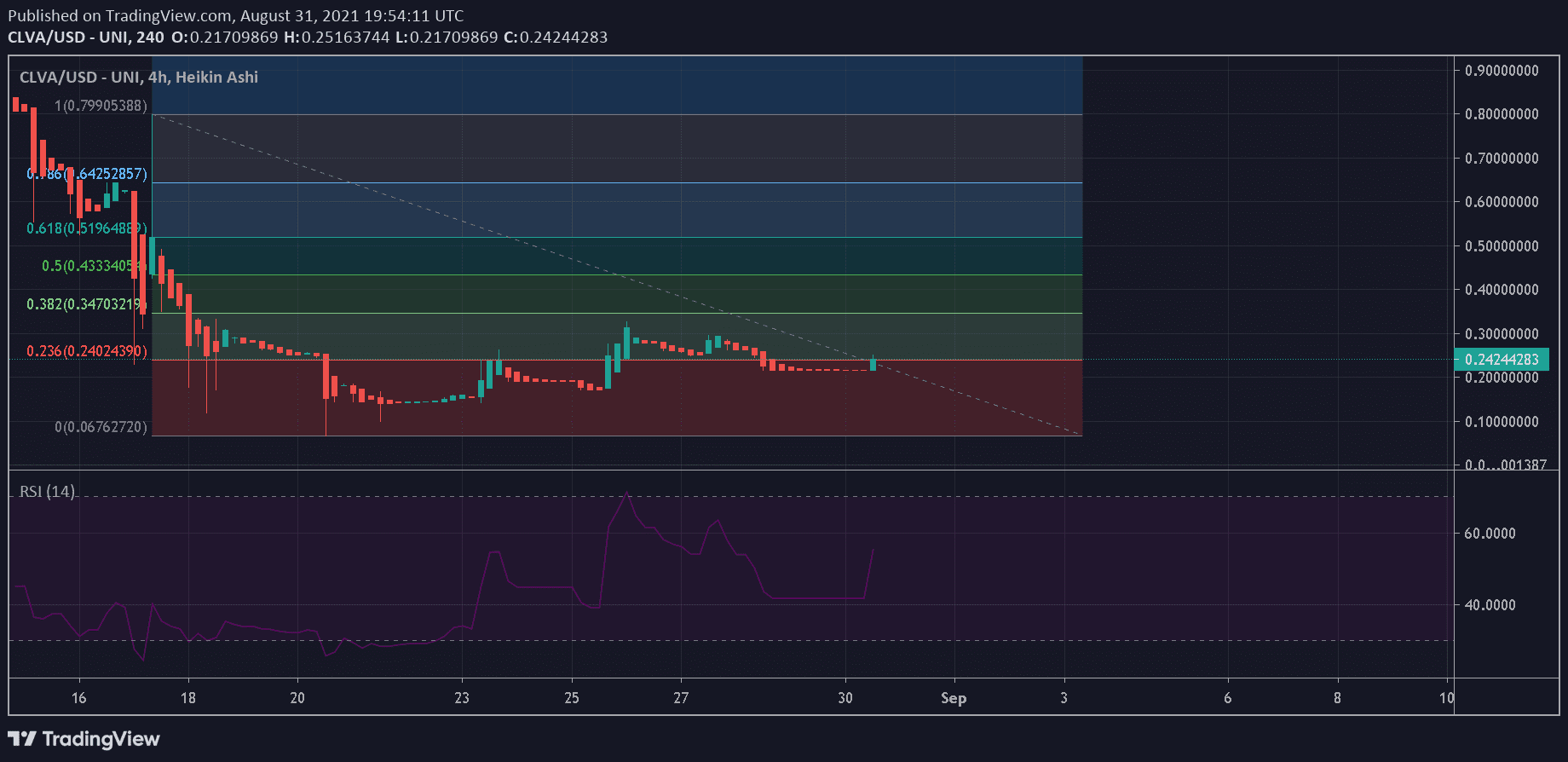Click the 0.382 Fibonacci level label
1568x762 pixels.
(x=86, y=304)
